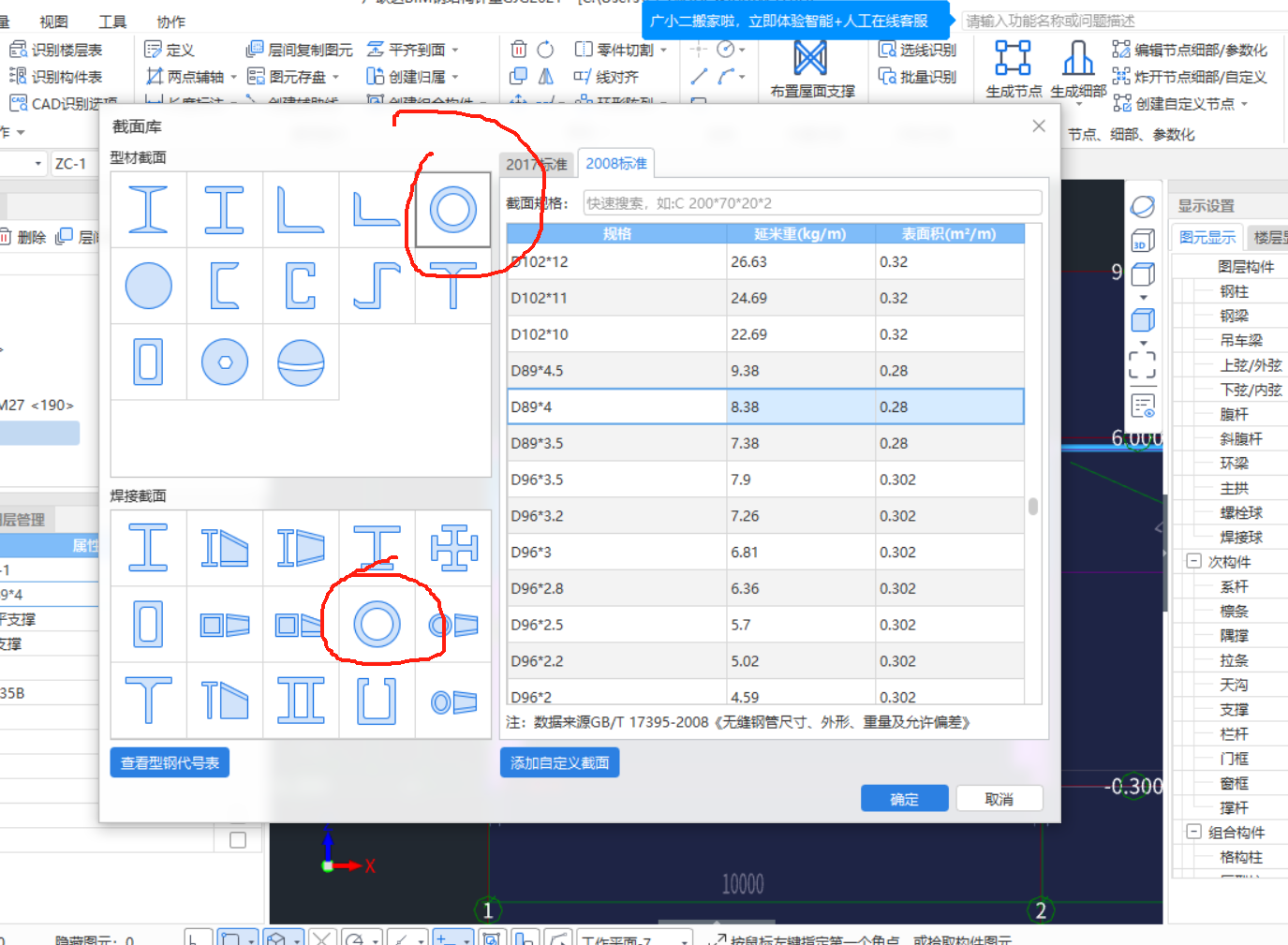Image resolution: width=1288 pixels, height=945 pixels.
Task: Open the 图元存盘 dropdown arrow
Action: (x=335, y=77)
